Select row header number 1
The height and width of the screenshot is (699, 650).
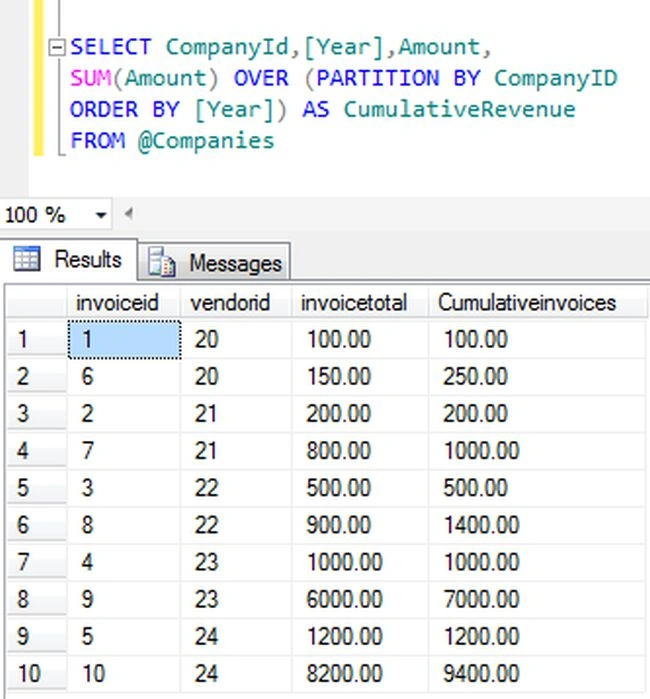click(x=37, y=339)
